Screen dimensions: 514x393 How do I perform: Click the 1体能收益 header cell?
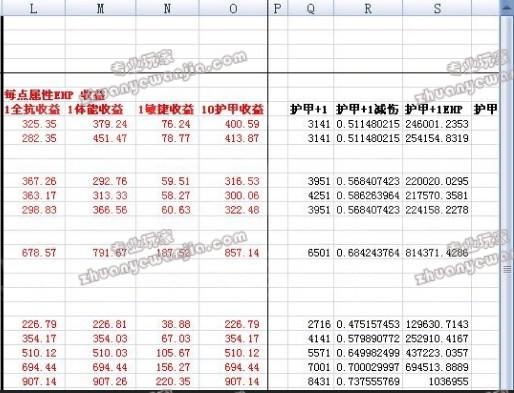pos(100,109)
